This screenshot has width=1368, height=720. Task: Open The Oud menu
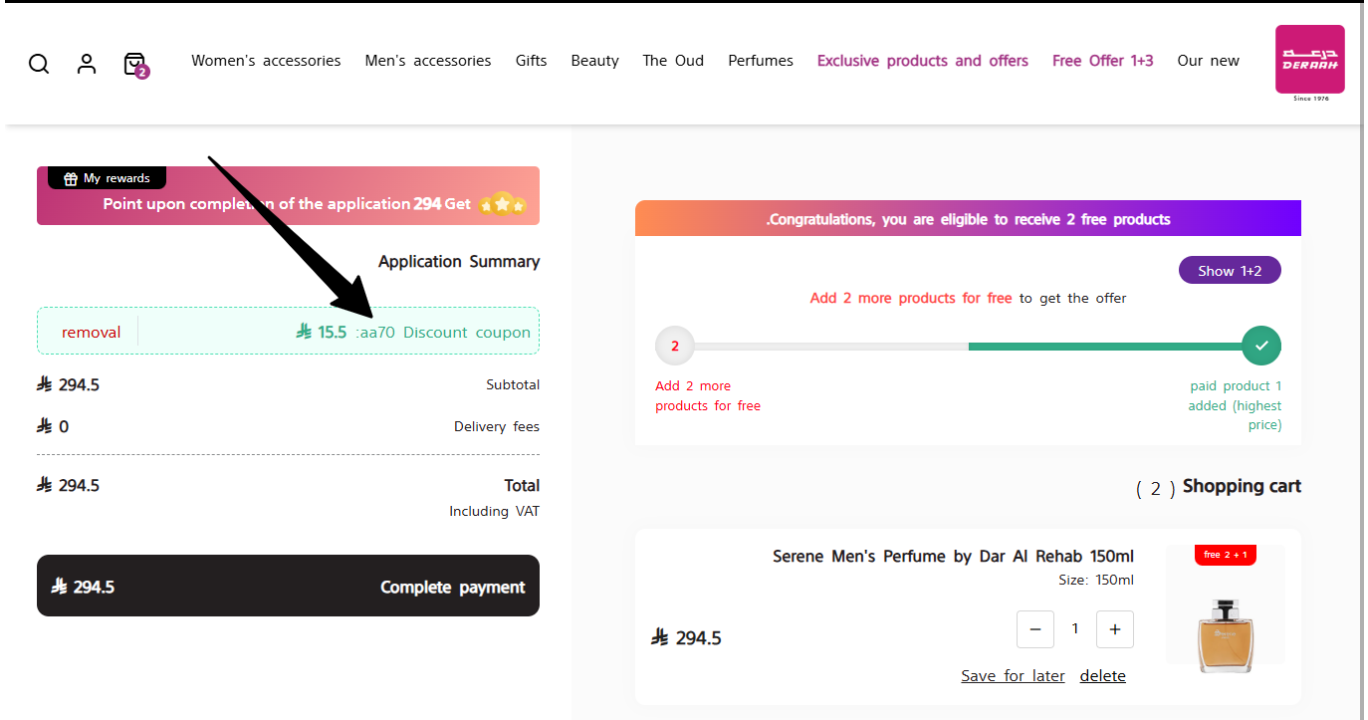click(x=673, y=61)
